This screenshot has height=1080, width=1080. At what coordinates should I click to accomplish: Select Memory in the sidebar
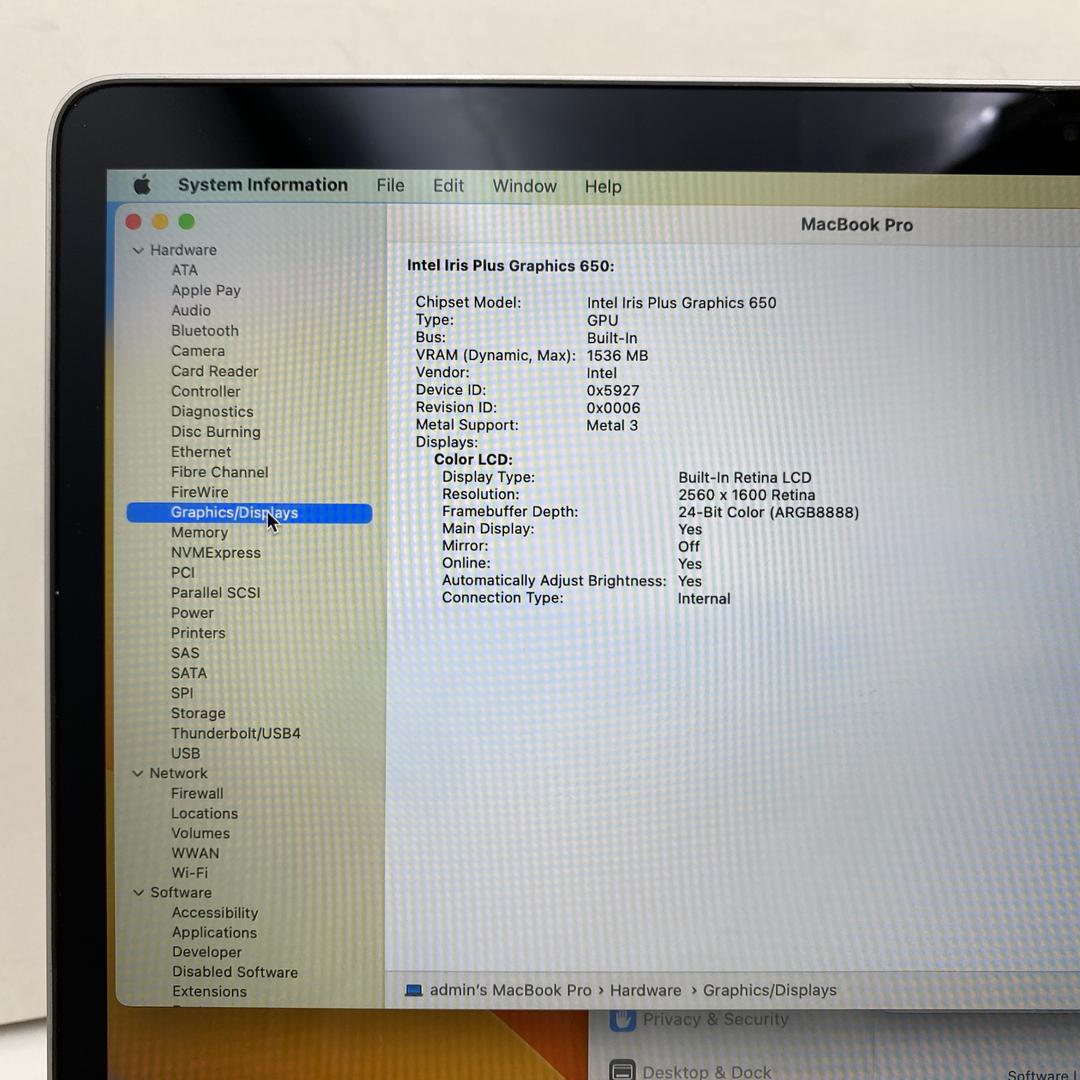tap(199, 533)
